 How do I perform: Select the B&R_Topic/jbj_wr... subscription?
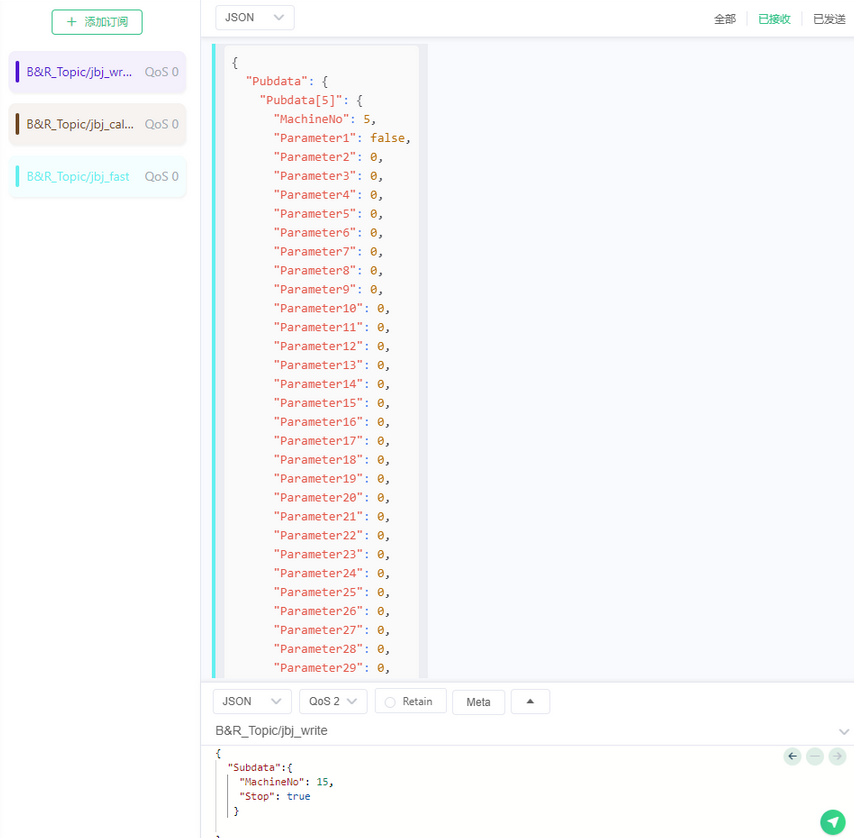(x=80, y=72)
